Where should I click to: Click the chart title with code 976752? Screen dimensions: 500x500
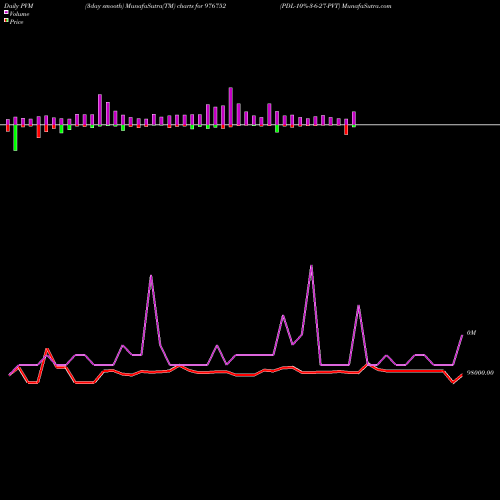[155, 6]
